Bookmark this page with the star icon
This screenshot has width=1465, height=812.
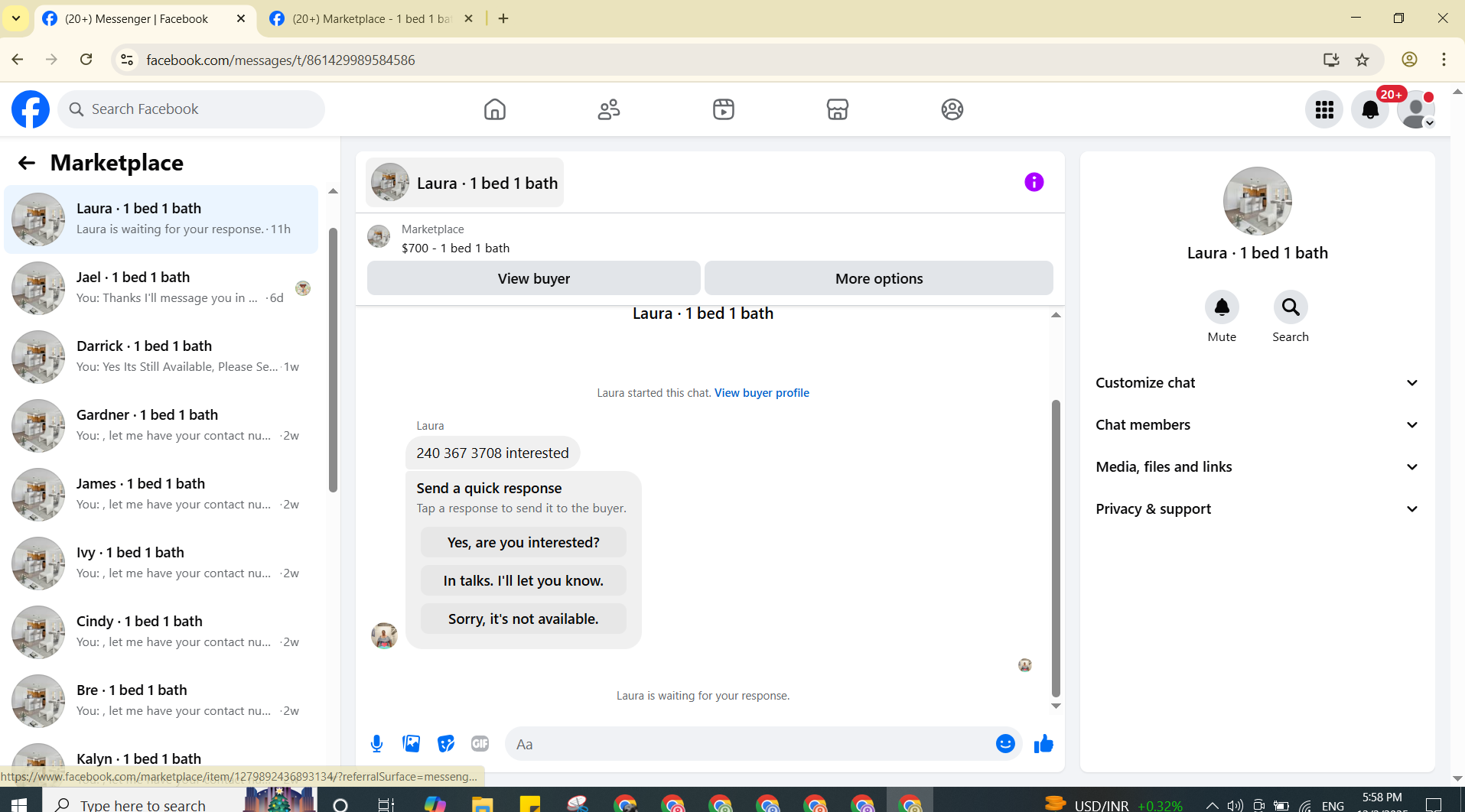pos(1362,60)
